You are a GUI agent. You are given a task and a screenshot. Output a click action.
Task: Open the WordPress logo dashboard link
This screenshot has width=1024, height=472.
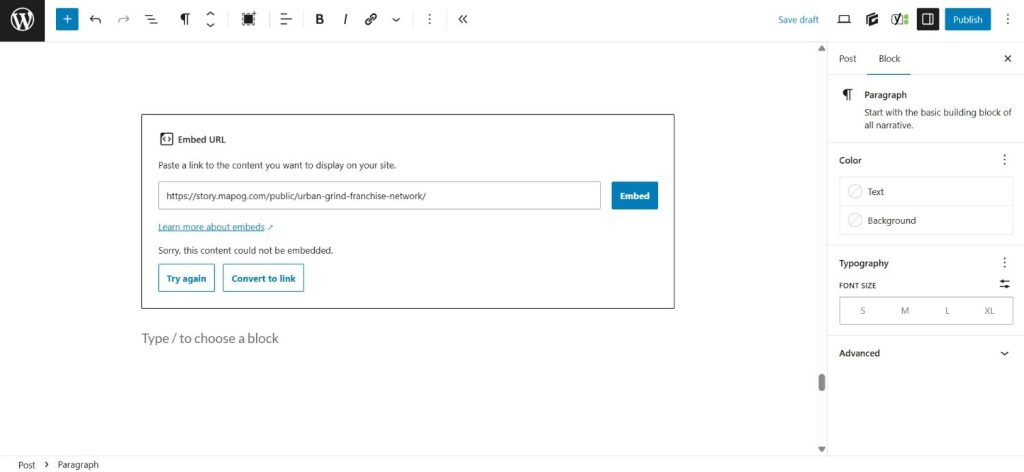click(x=22, y=20)
